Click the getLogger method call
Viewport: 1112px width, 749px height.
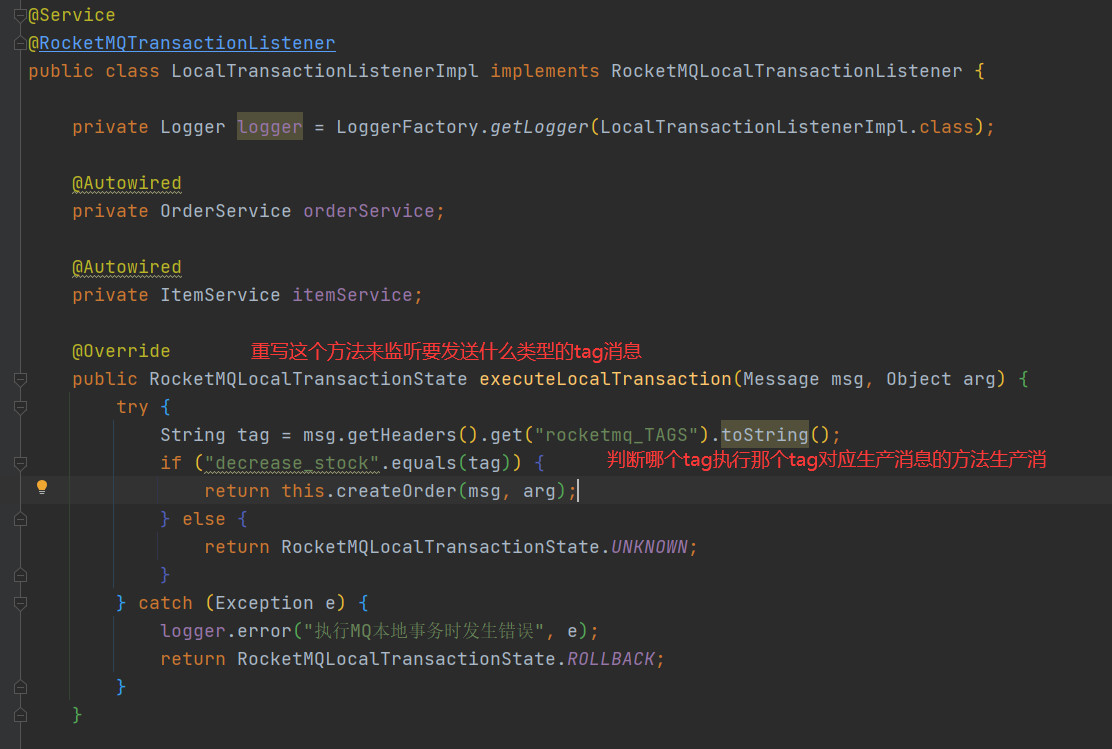coord(539,127)
